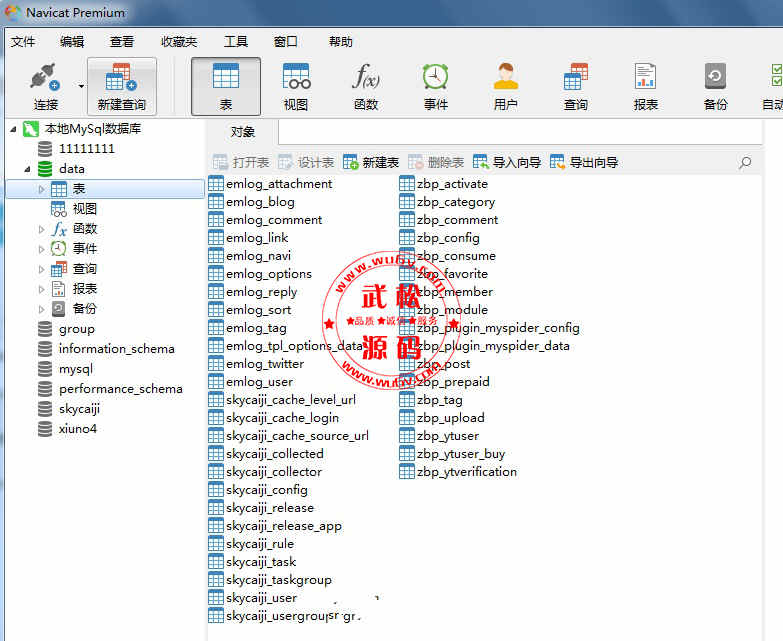
Task: Select the Report (报表) toolbar icon
Action: pyautogui.click(x=645, y=86)
